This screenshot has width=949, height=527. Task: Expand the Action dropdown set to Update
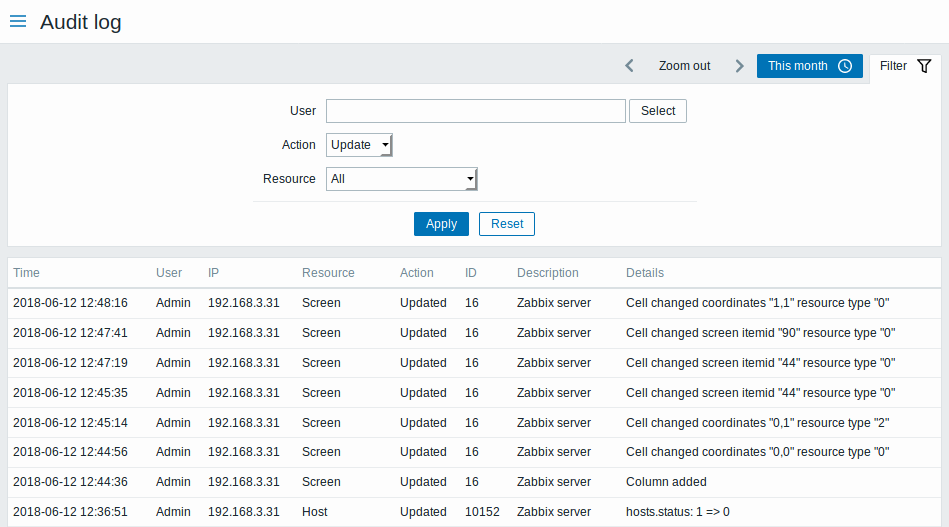(x=360, y=145)
